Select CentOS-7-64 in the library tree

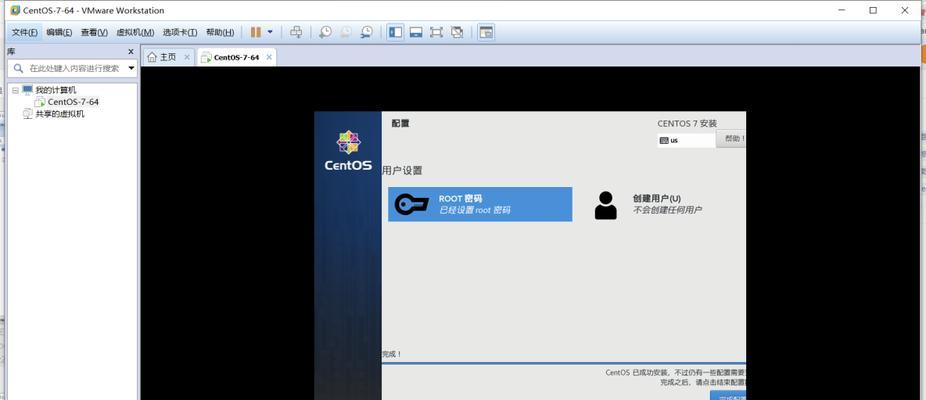pyautogui.click(x=73, y=102)
